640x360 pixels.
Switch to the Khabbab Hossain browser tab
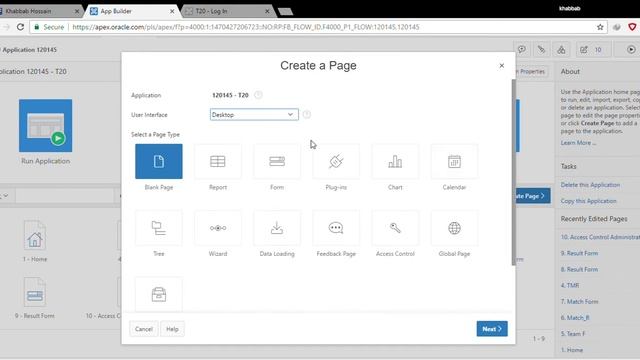pyautogui.click(x=39, y=11)
